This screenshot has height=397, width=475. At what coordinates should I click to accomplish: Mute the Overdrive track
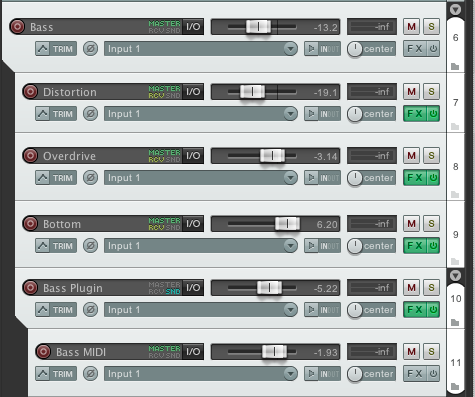coord(411,156)
